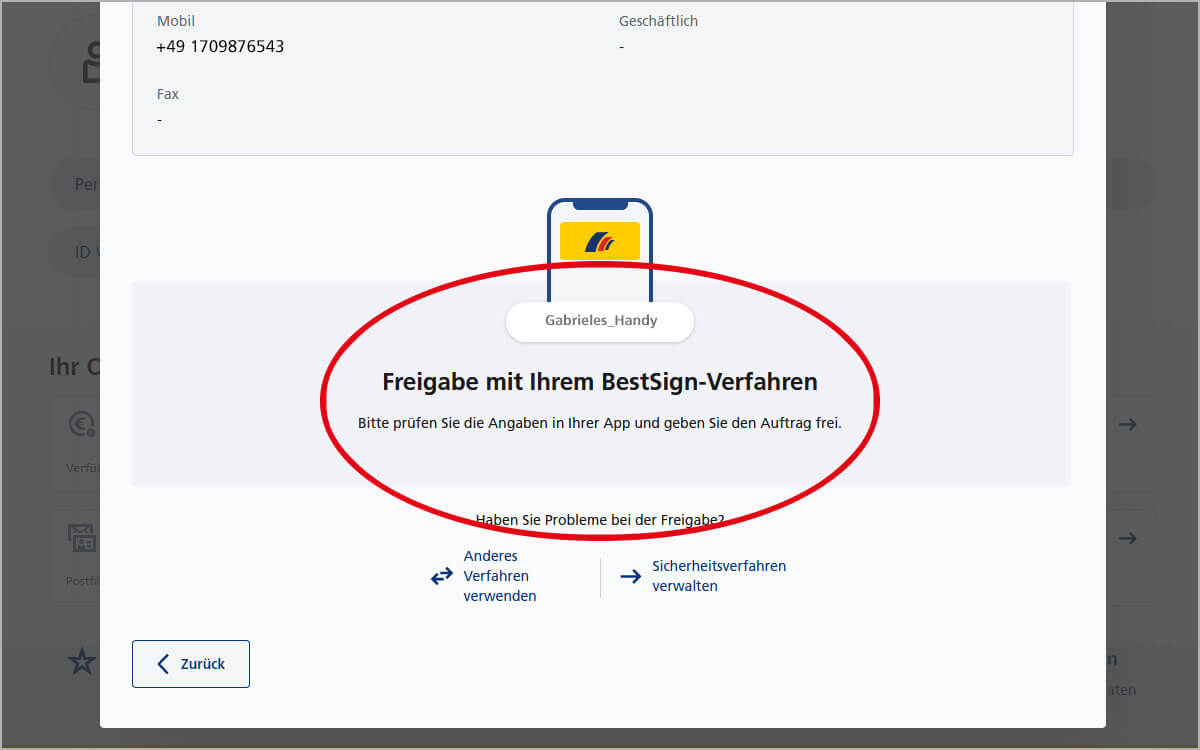Screen dimensions: 1200x750
Task: Click the Mobil field label
Action: [x=176, y=21]
